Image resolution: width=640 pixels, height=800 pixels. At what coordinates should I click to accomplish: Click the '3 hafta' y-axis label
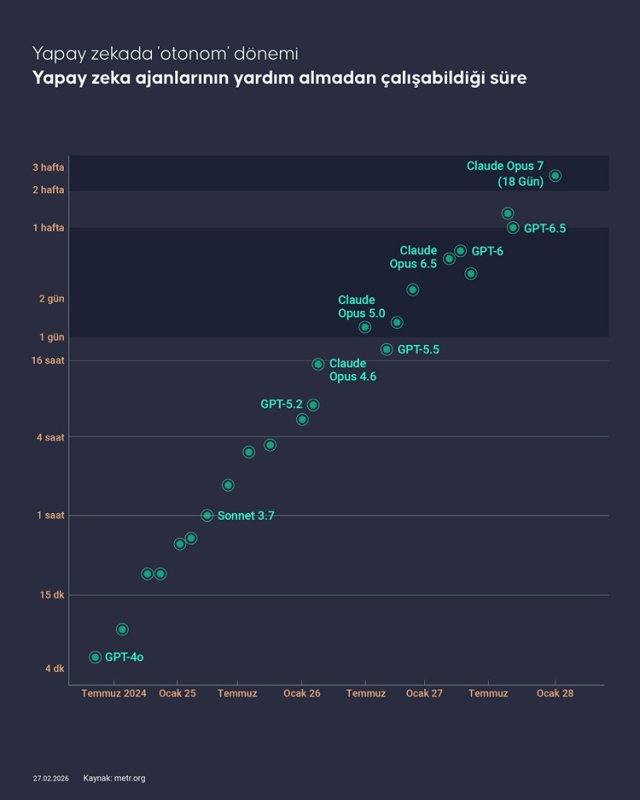(x=49, y=167)
